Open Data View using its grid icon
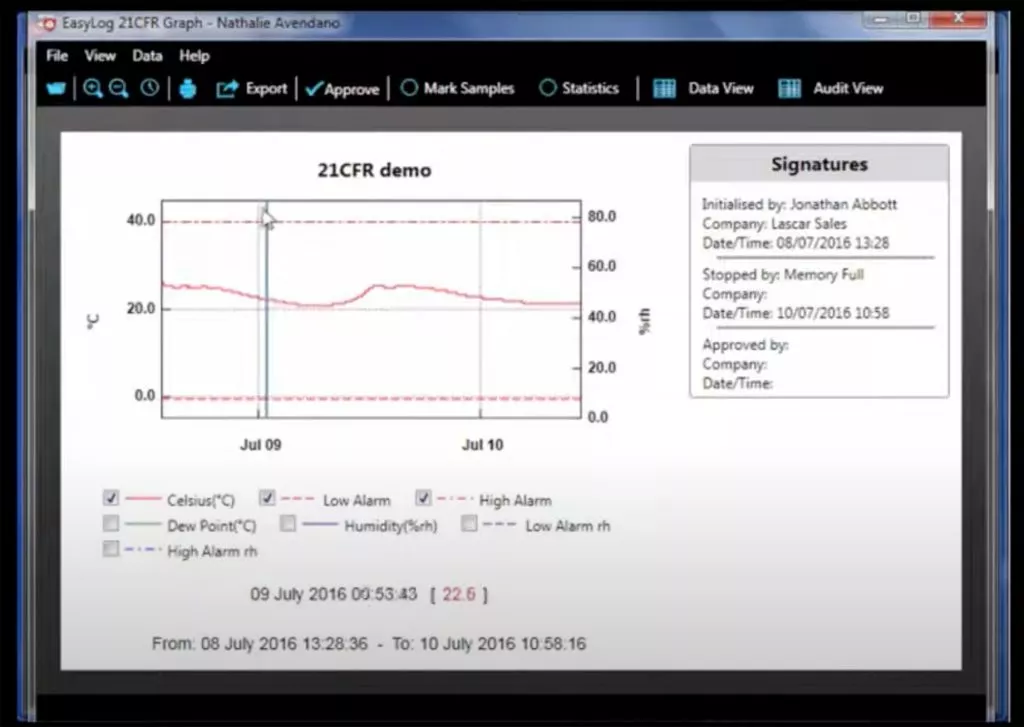Screen dimensions: 1024x727 click(663, 88)
